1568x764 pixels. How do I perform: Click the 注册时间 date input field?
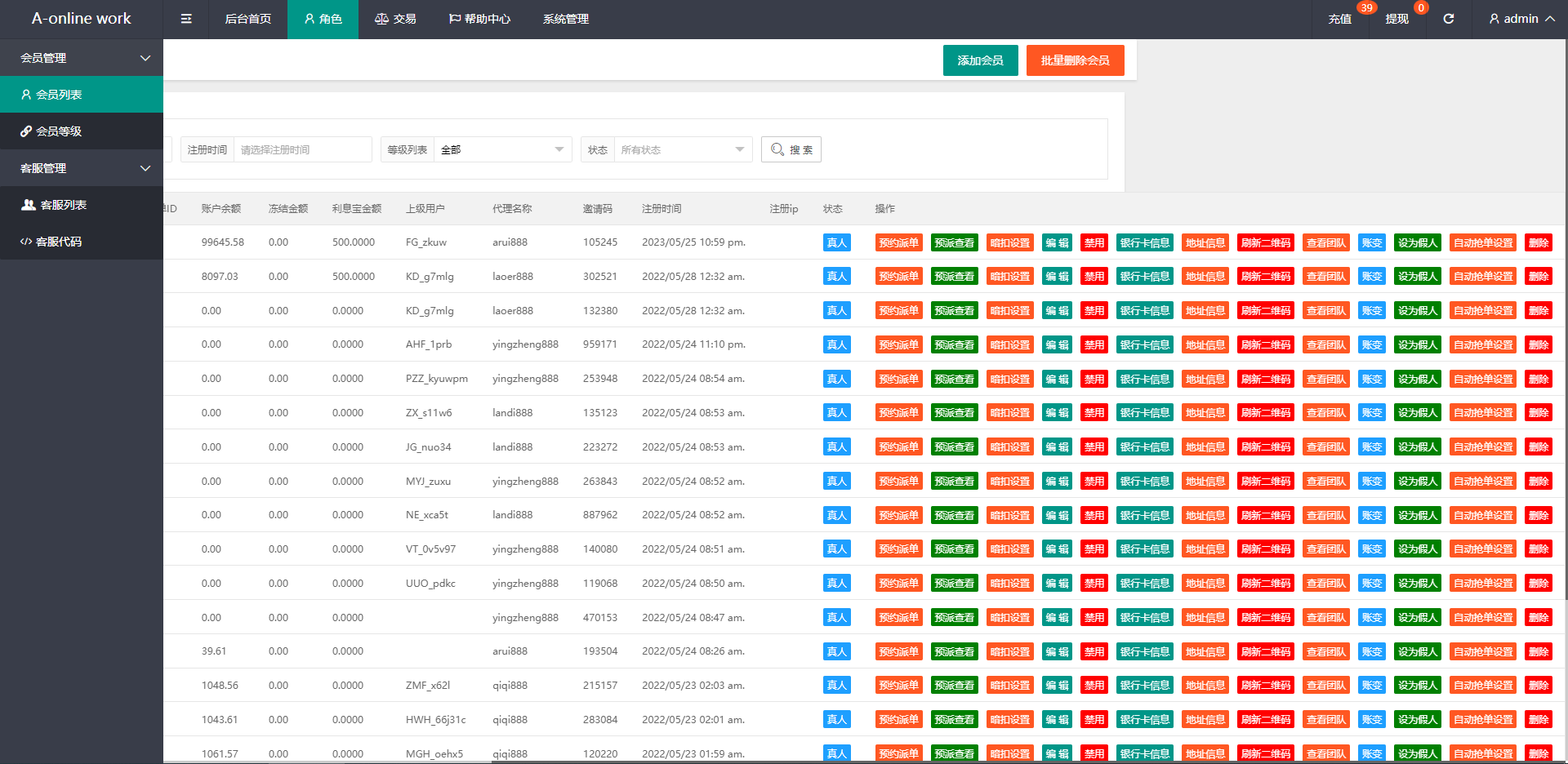click(x=302, y=149)
